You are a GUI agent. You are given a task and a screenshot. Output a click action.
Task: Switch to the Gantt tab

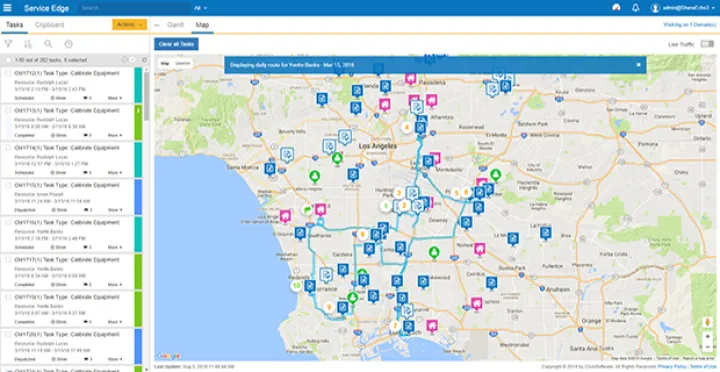(175, 25)
